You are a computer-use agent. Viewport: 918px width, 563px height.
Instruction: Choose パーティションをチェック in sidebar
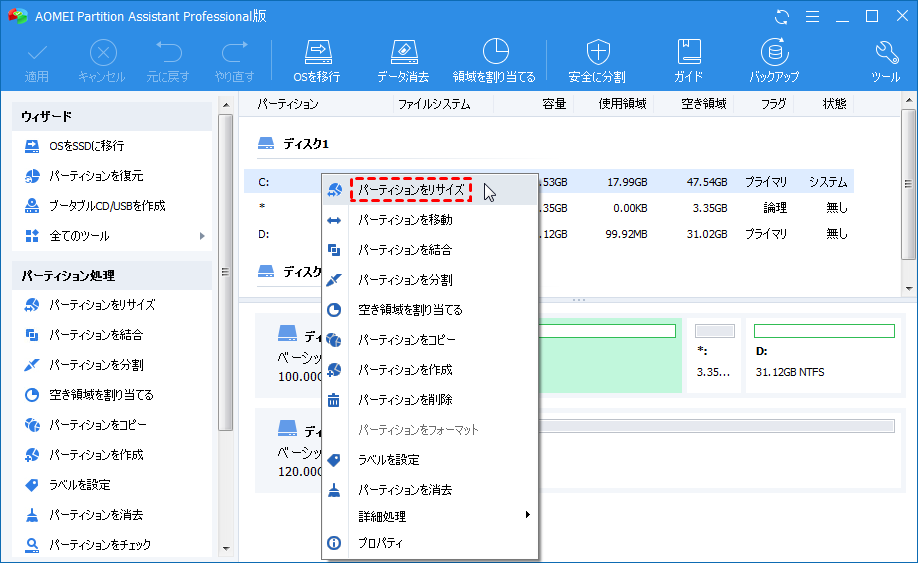click(88, 545)
